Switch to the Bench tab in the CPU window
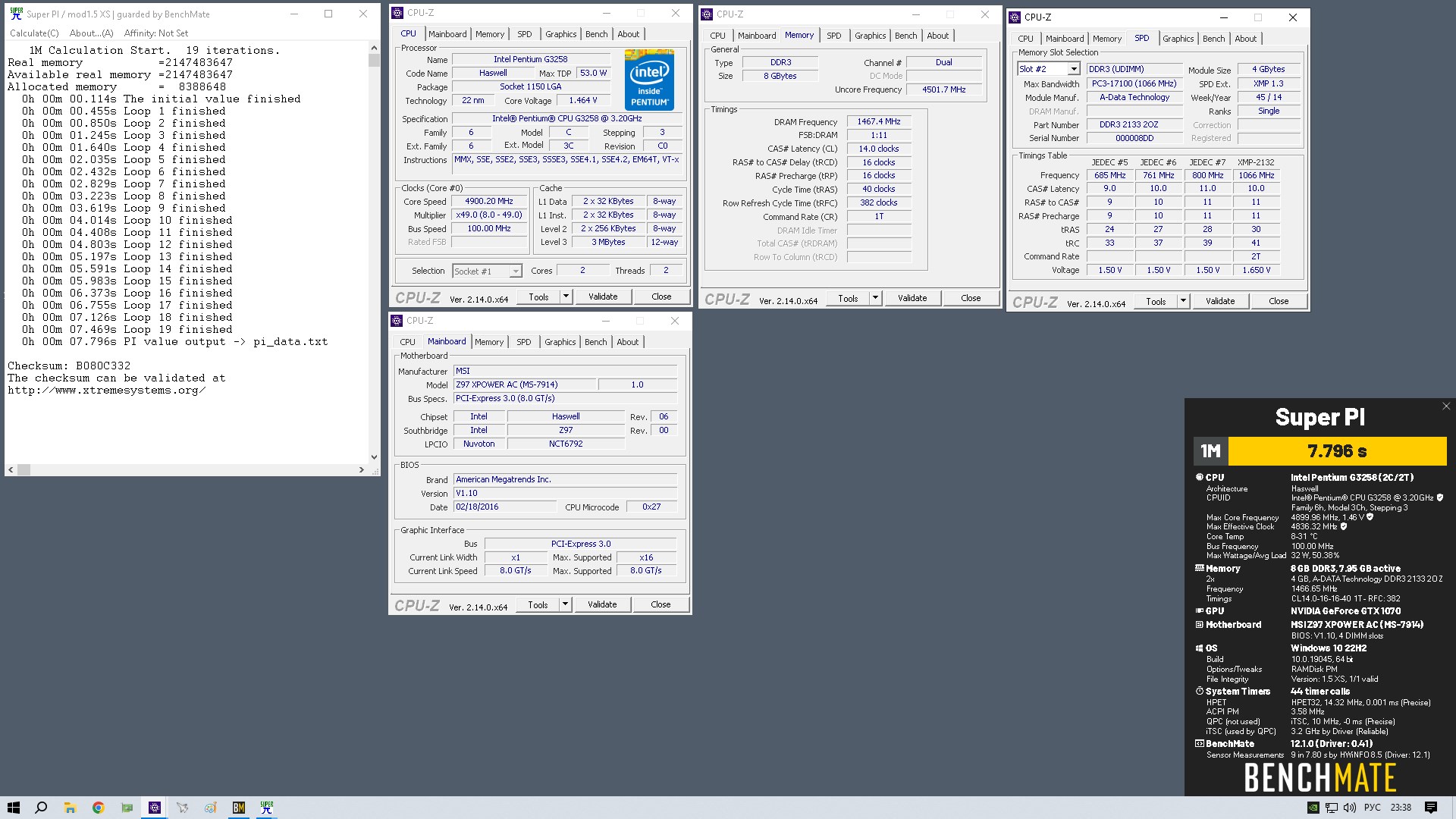1456x819 pixels. [x=597, y=34]
